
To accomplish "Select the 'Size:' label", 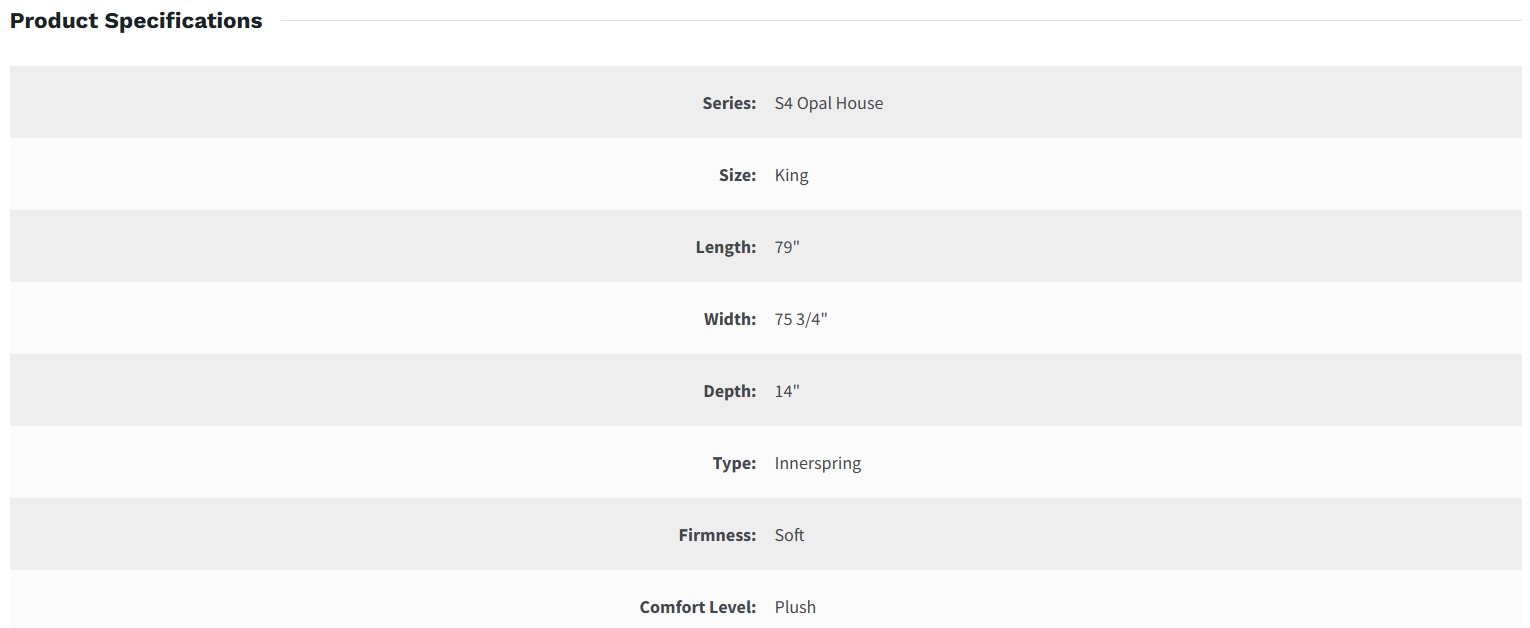I will pyautogui.click(x=737, y=175).
